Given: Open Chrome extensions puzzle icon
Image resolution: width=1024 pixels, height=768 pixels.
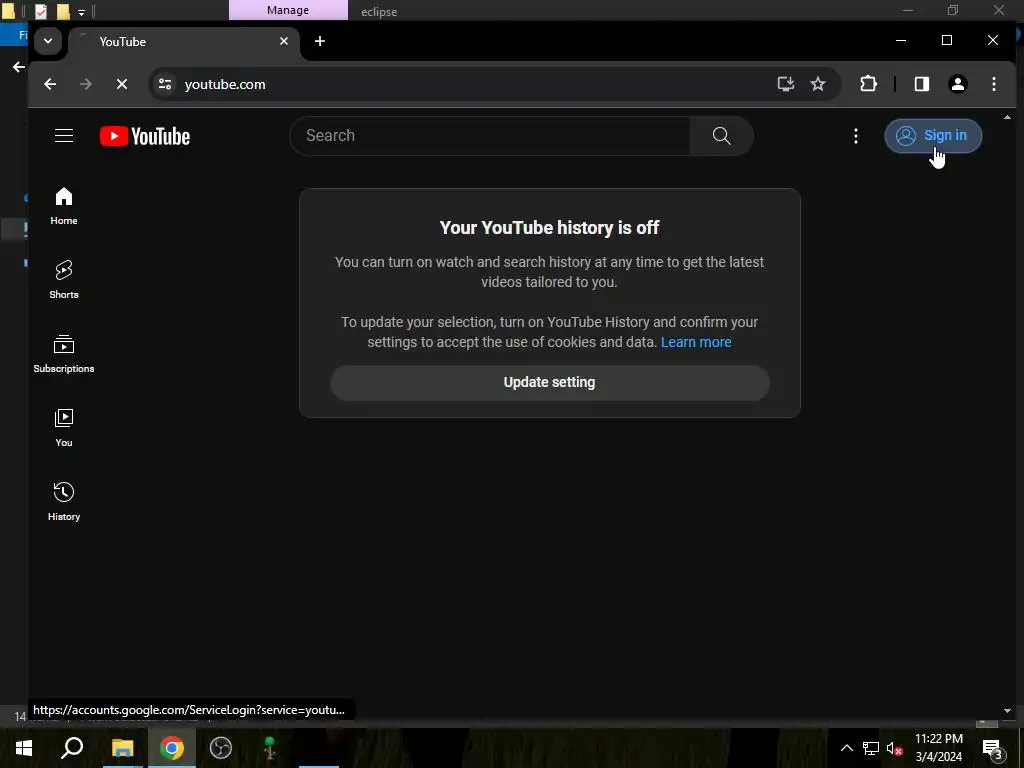Looking at the screenshot, I should [x=868, y=84].
